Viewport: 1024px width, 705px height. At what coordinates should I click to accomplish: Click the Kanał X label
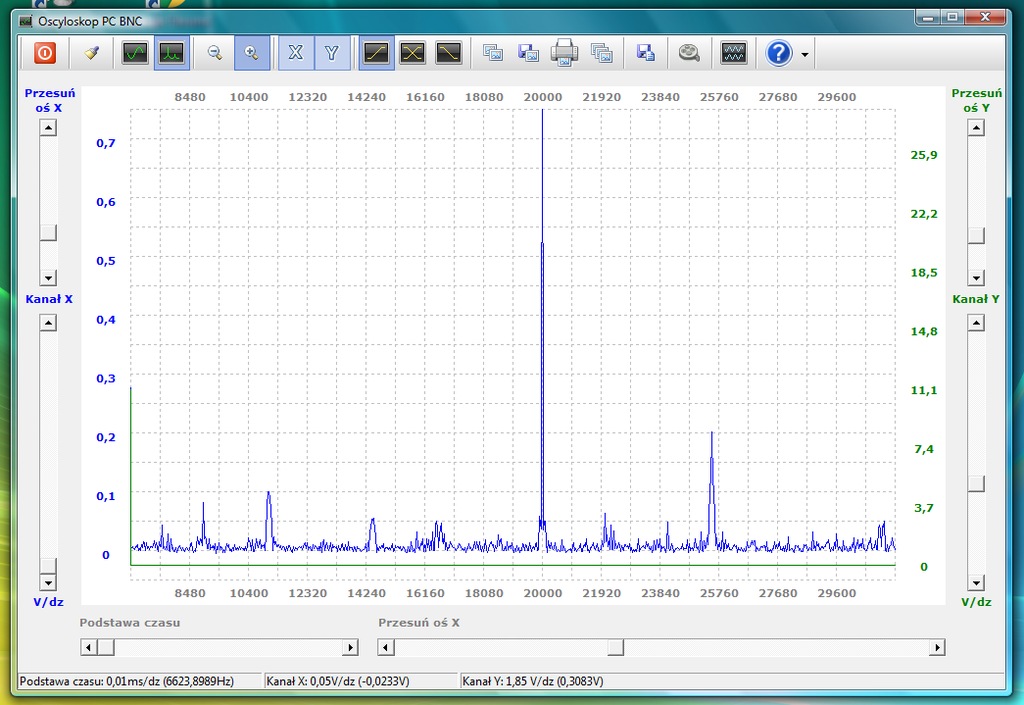49,299
